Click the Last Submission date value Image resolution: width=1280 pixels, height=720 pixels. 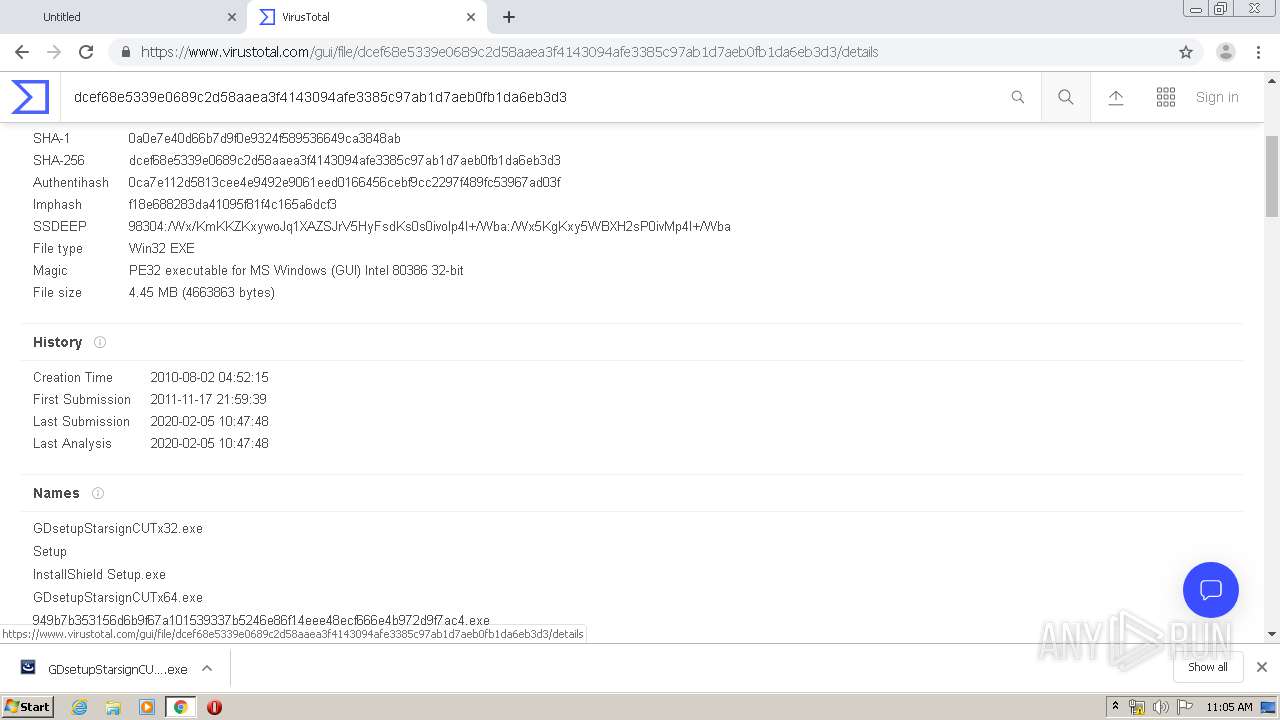[209, 421]
